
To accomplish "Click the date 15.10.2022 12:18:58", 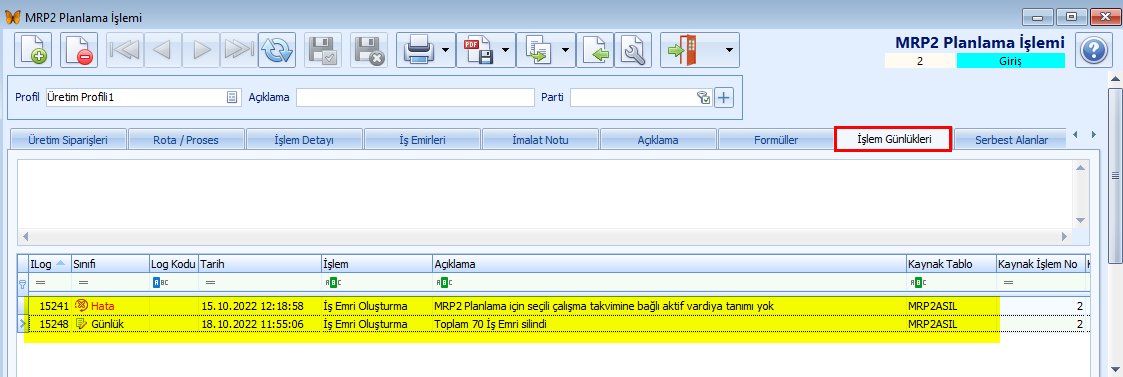I will [254, 306].
